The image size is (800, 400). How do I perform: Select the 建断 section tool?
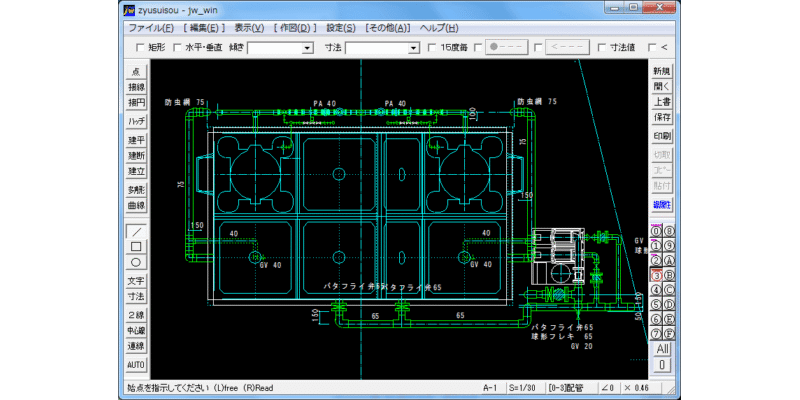(136, 156)
